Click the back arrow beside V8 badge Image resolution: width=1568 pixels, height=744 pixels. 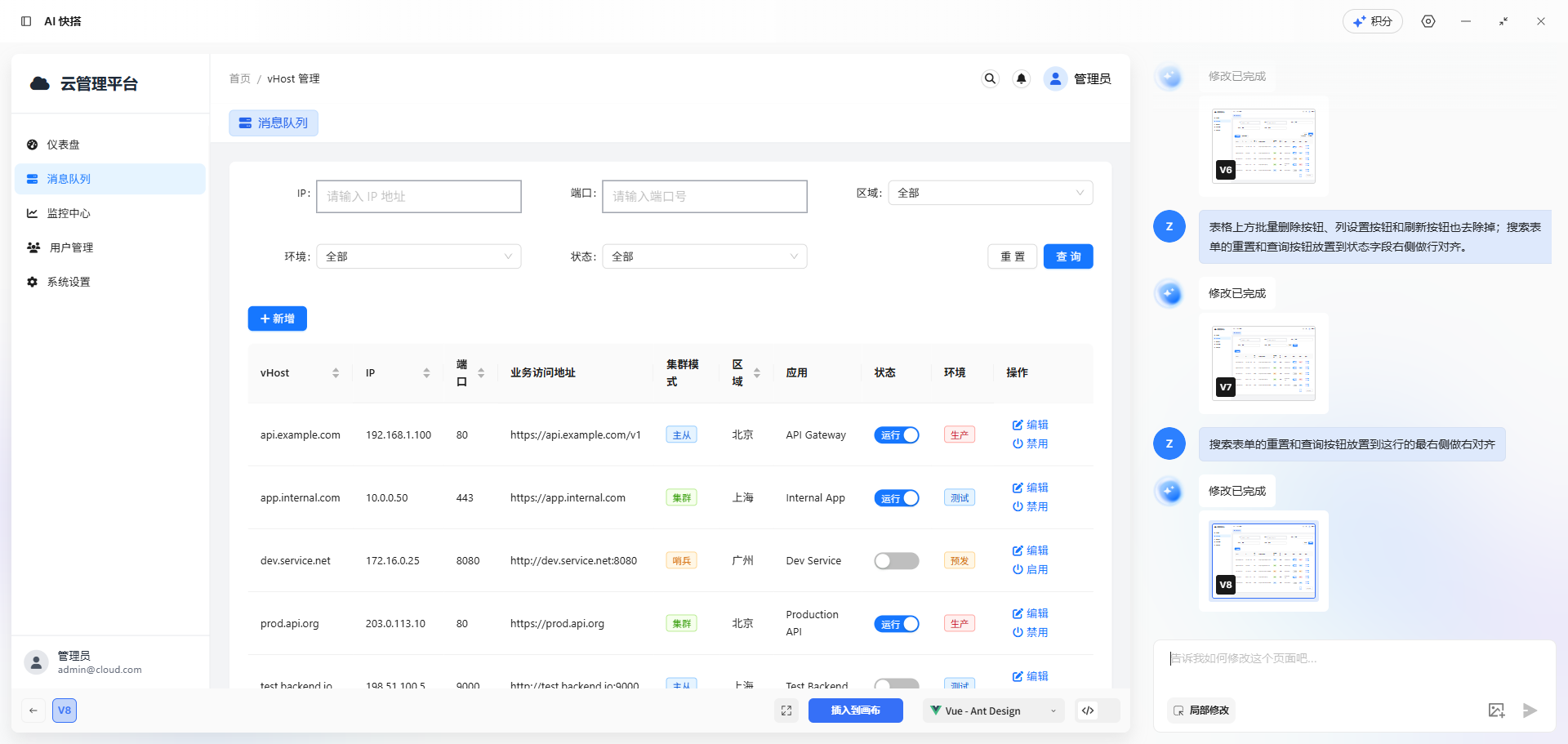[x=33, y=711]
